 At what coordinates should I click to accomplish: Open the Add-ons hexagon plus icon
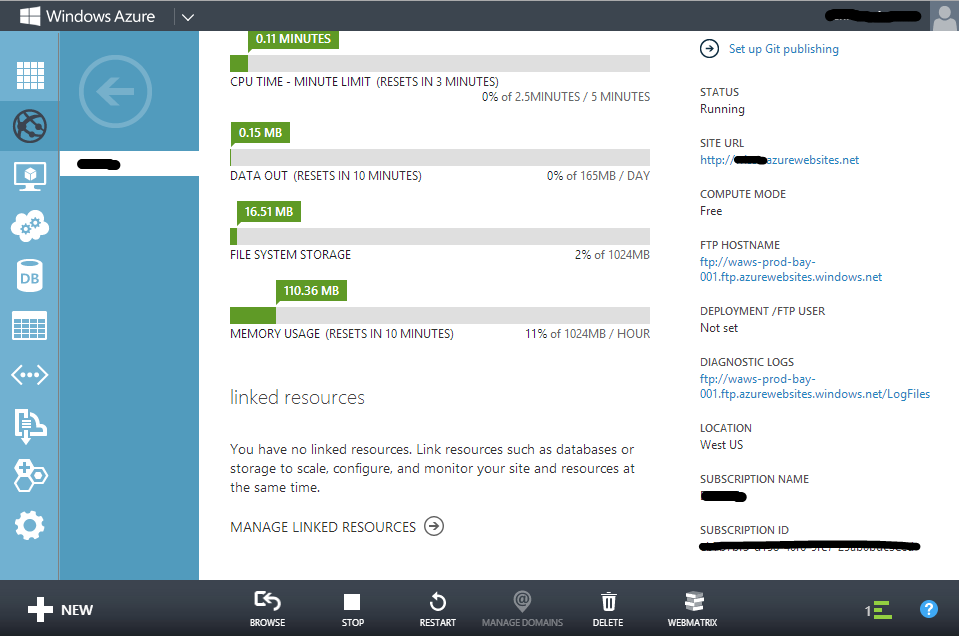[30, 475]
